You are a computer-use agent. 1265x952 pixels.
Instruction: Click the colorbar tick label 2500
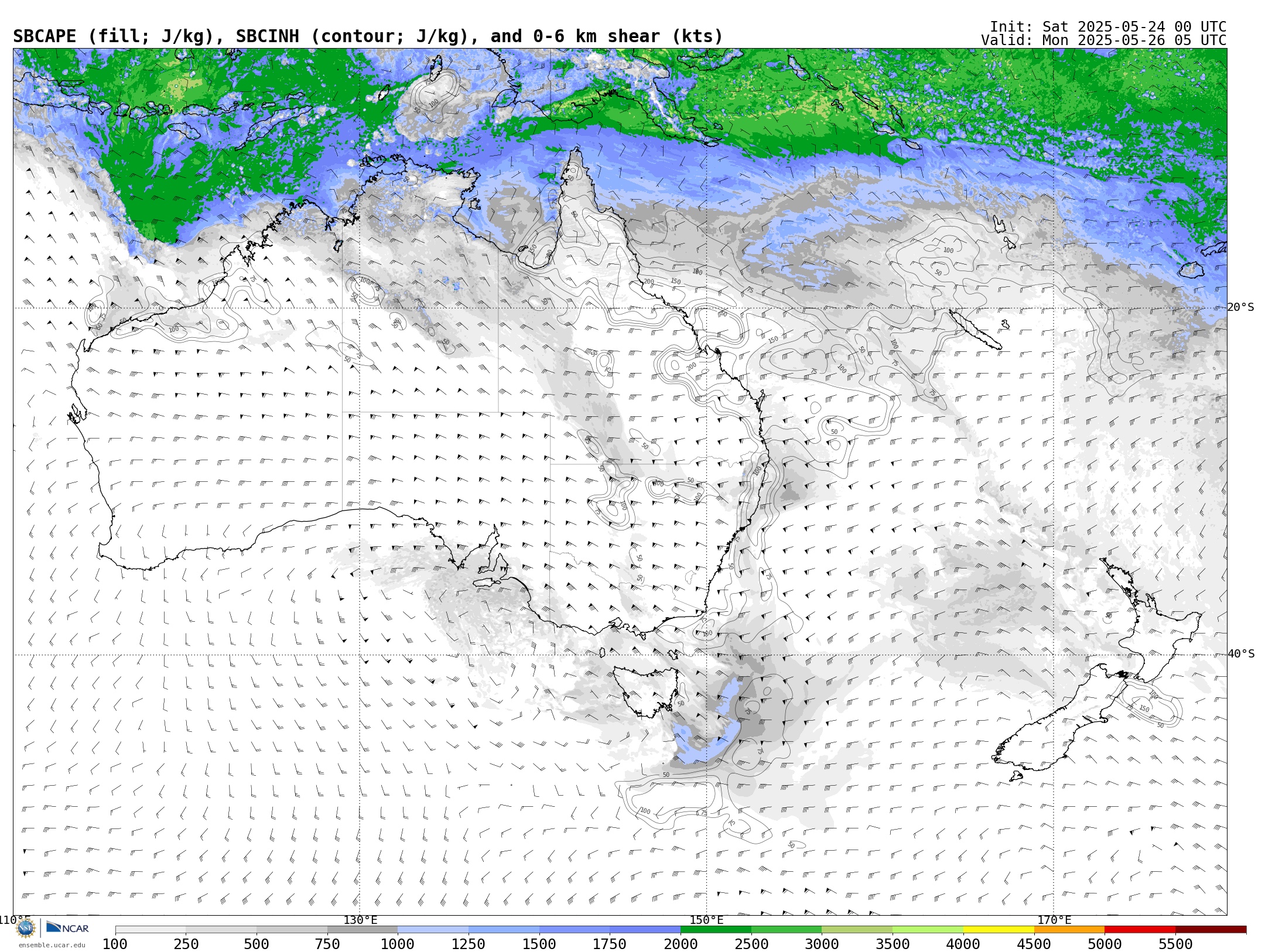tap(751, 944)
